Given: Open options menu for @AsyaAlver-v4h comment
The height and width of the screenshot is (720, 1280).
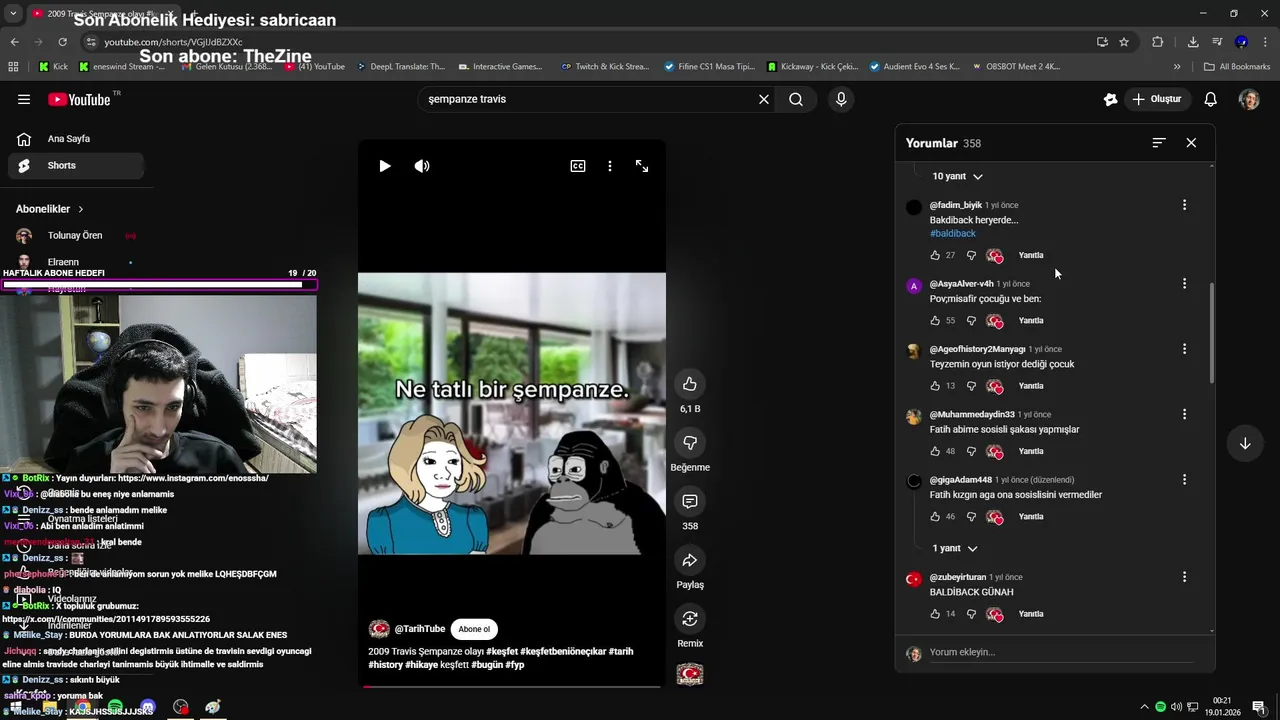Looking at the screenshot, I should point(1184,284).
